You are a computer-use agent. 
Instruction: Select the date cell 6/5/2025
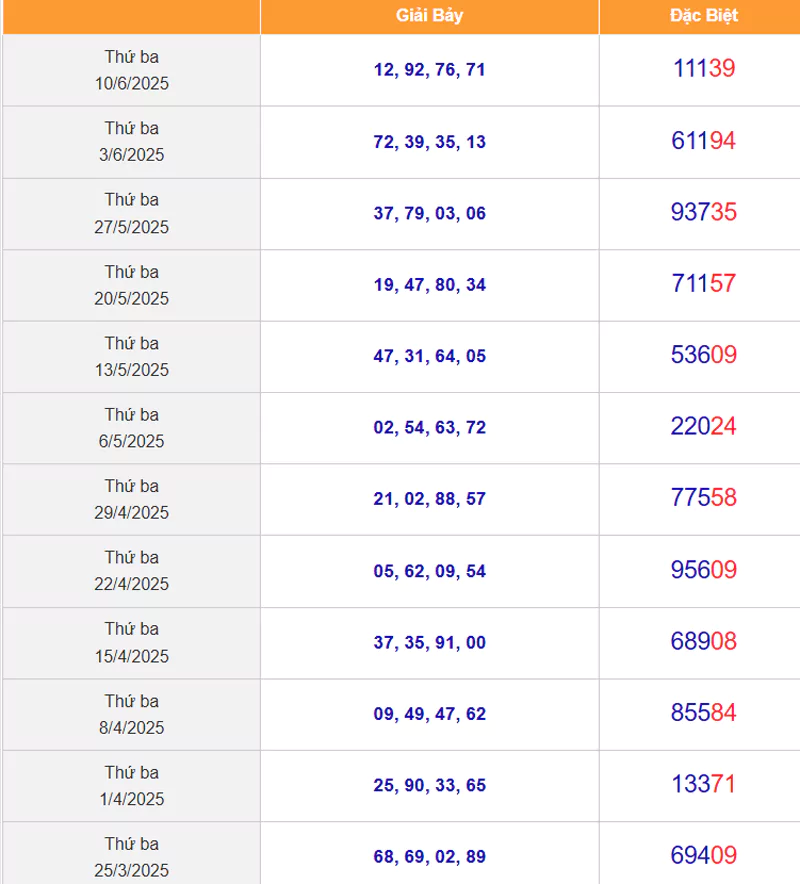[131, 427]
